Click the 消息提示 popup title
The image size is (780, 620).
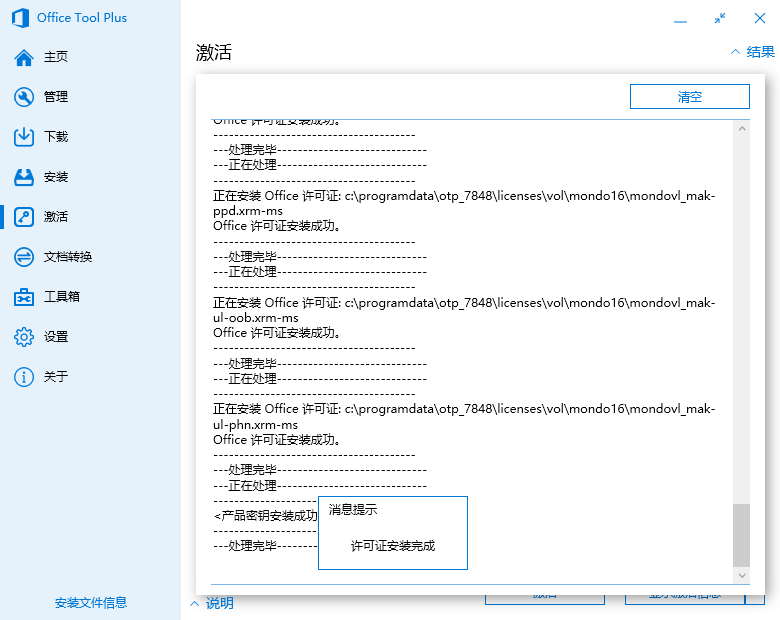[x=353, y=510]
